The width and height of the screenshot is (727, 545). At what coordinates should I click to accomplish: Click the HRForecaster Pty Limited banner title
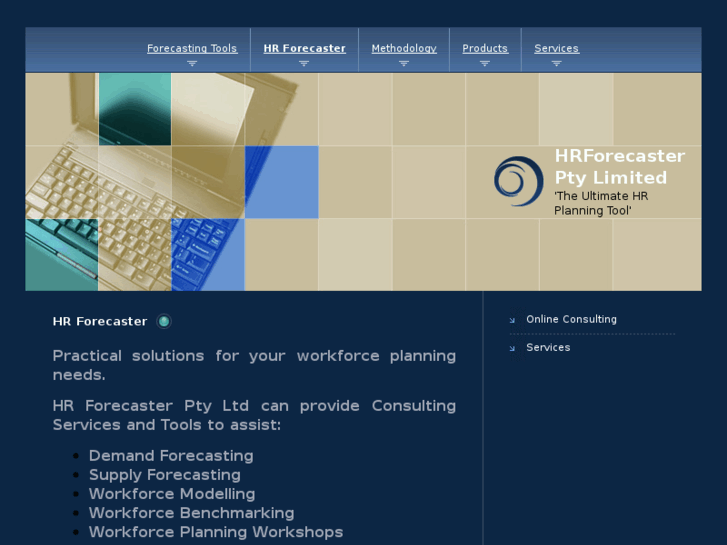point(619,167)
